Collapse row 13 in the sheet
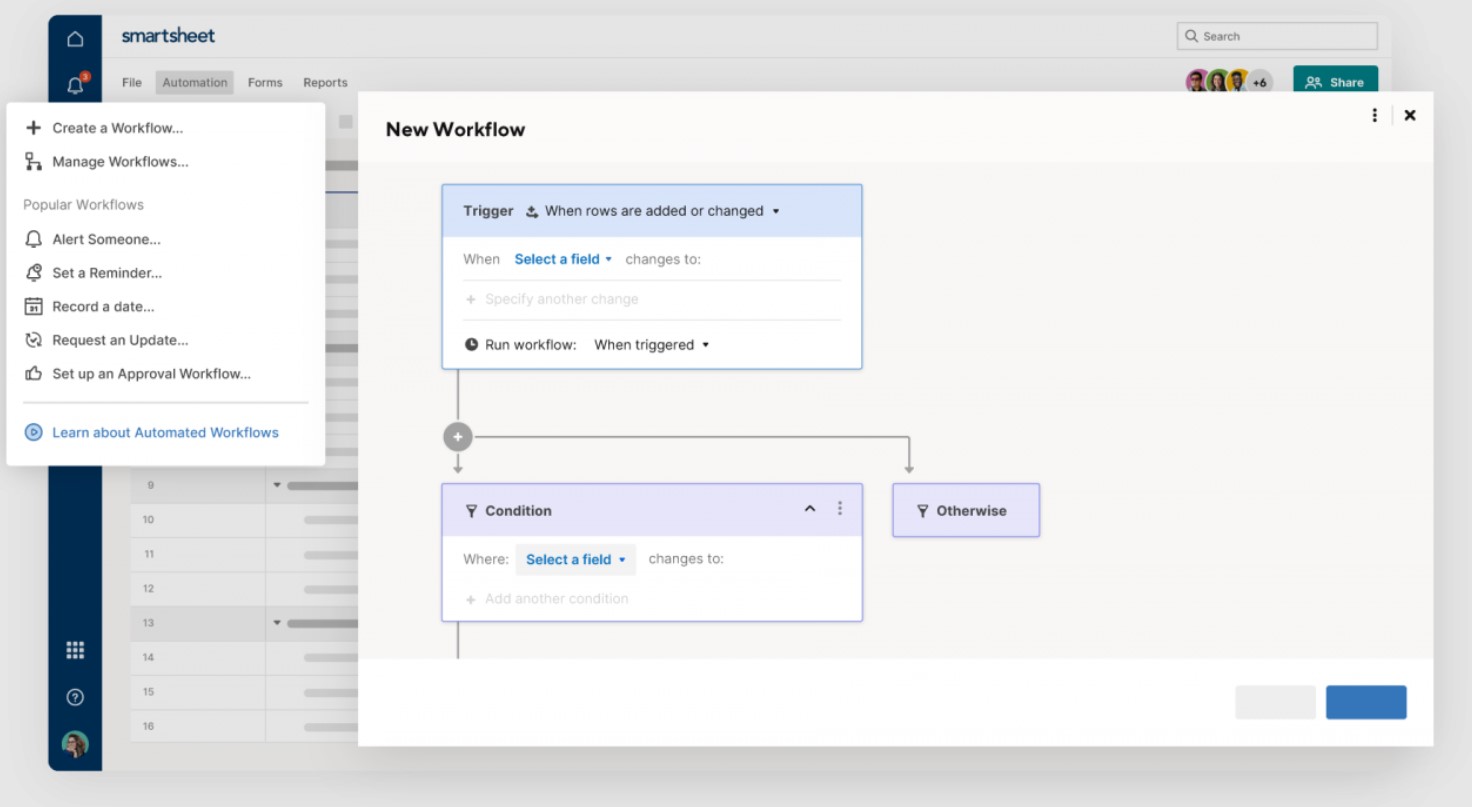The width and height of the screenshot is (1472, 807). click(x=277, y=623)
